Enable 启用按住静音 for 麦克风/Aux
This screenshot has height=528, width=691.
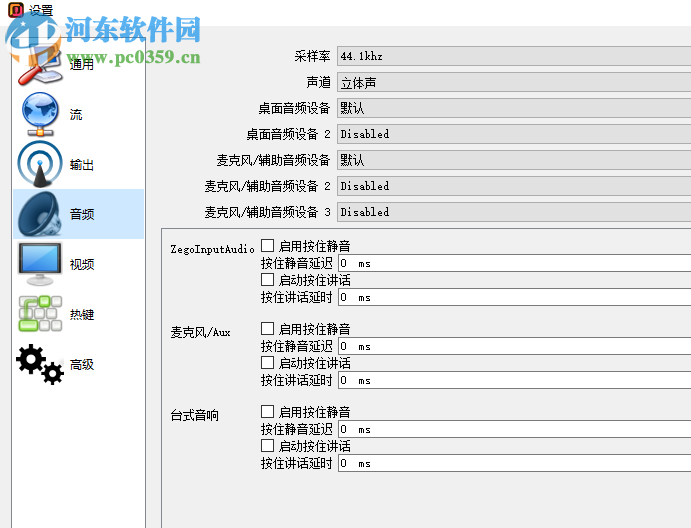(267, 328)
